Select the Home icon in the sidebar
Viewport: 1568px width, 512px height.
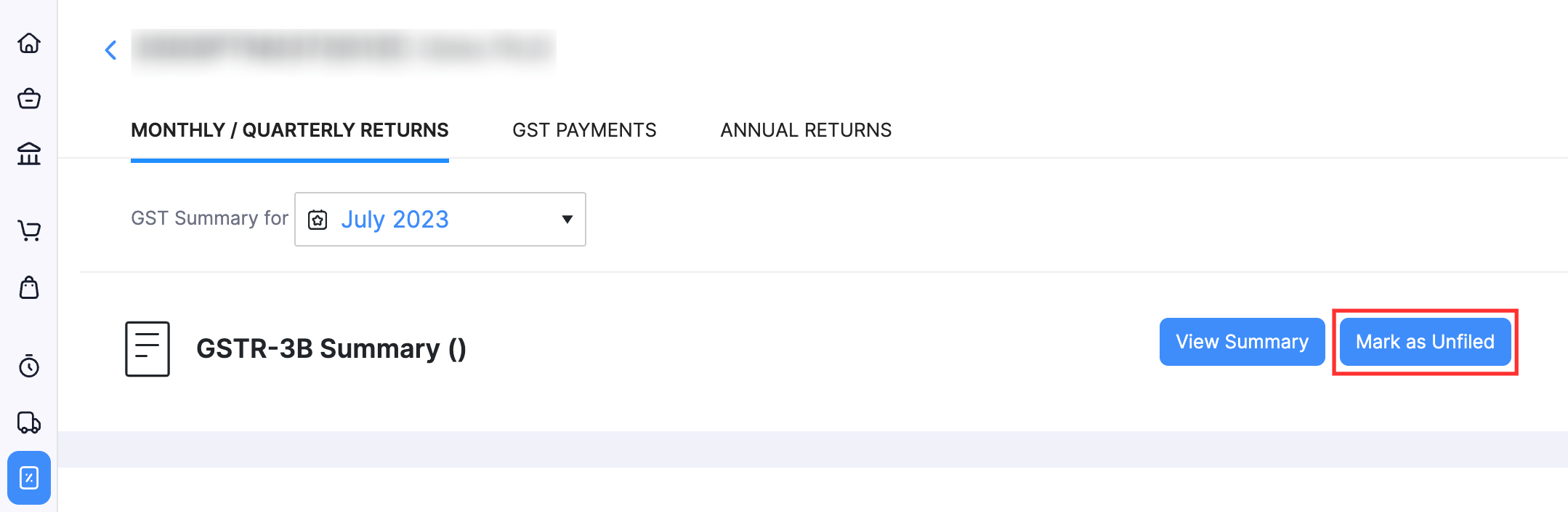click(x=29, y=44)
